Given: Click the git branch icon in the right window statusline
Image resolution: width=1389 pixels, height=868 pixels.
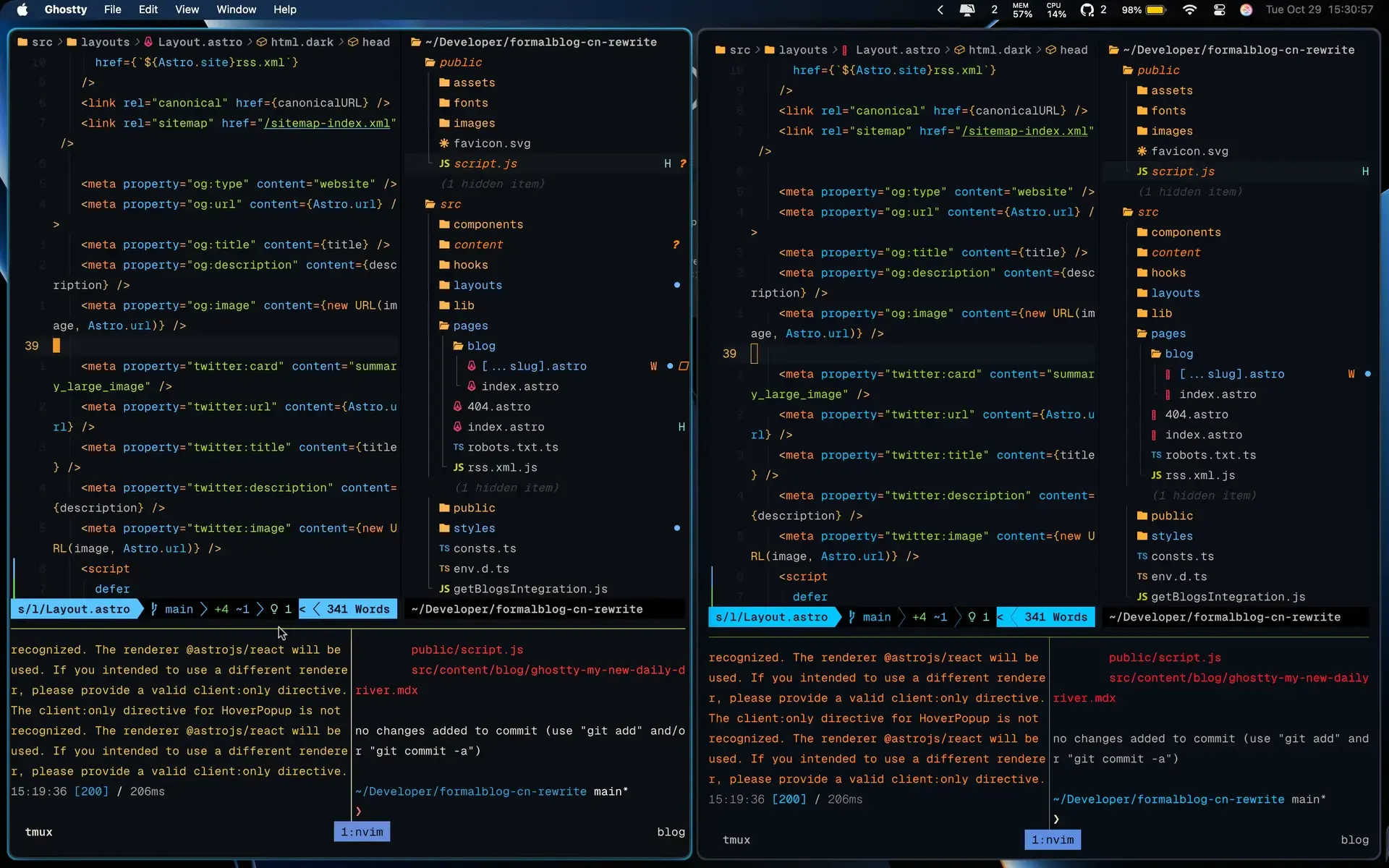Looking at the screenshot, I should [x=851, y=617].
